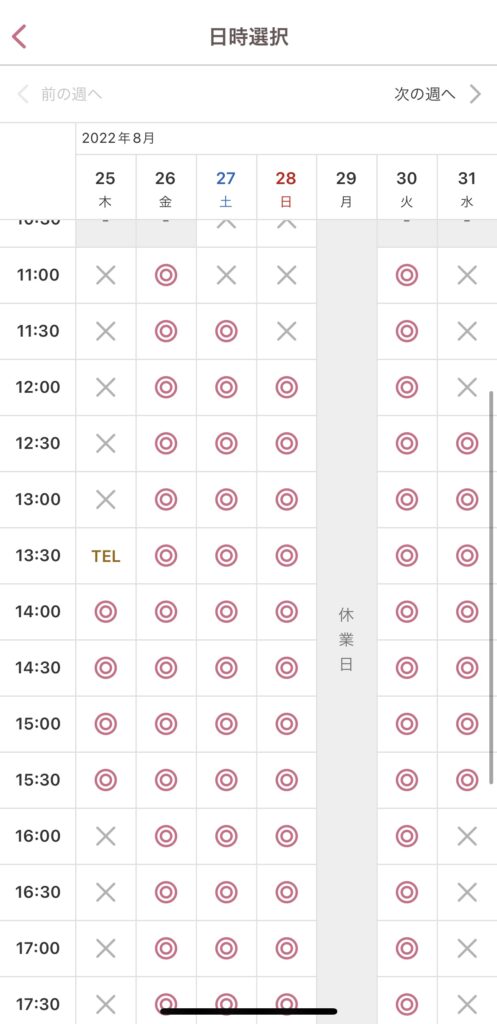
Task: Select the 28 日 date column header
Action: tap(286, 187)
